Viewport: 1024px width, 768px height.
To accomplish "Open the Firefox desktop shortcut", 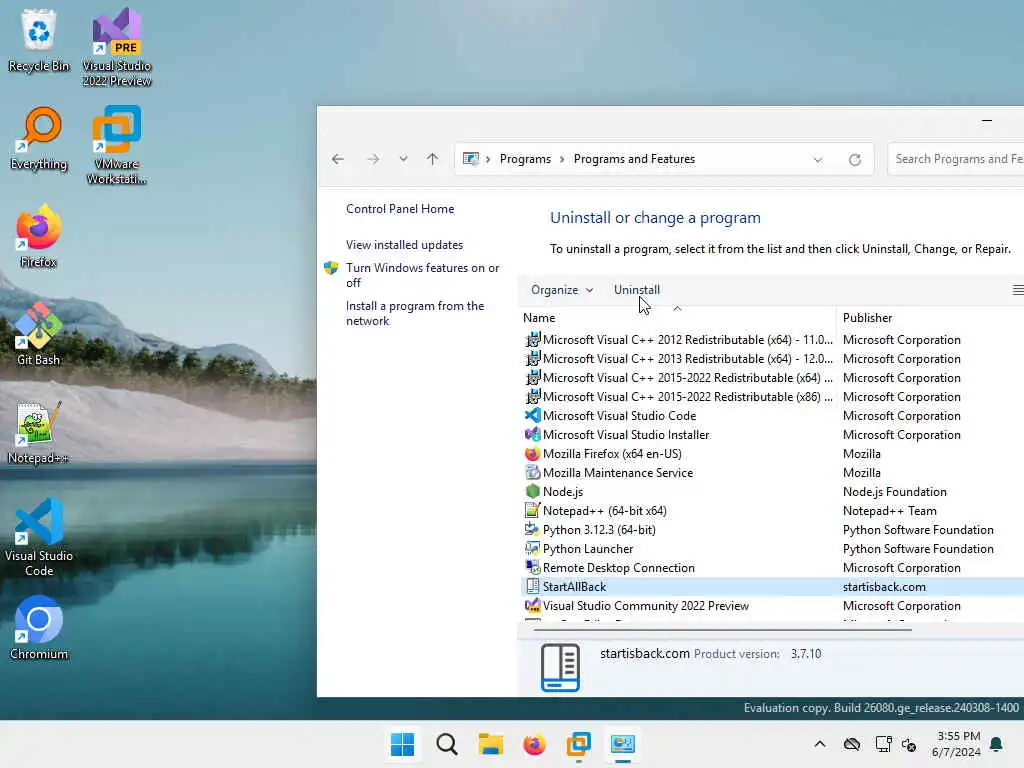I will (39, 236).
